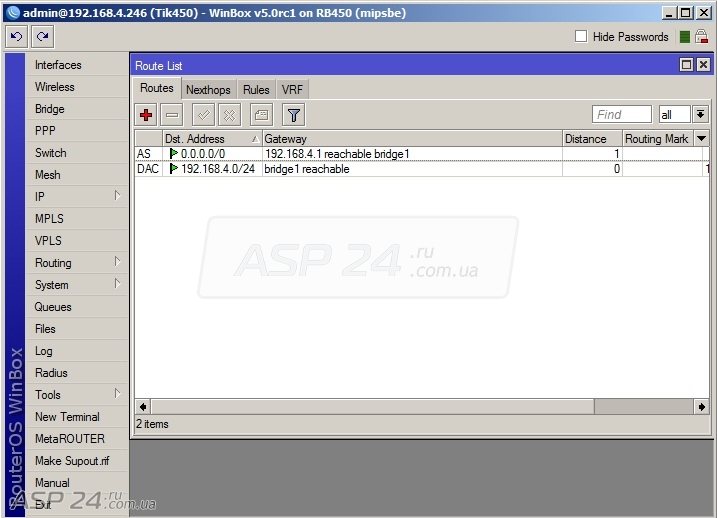
Task: Click the checkmark enable route icon
Action: pos(203,115)
